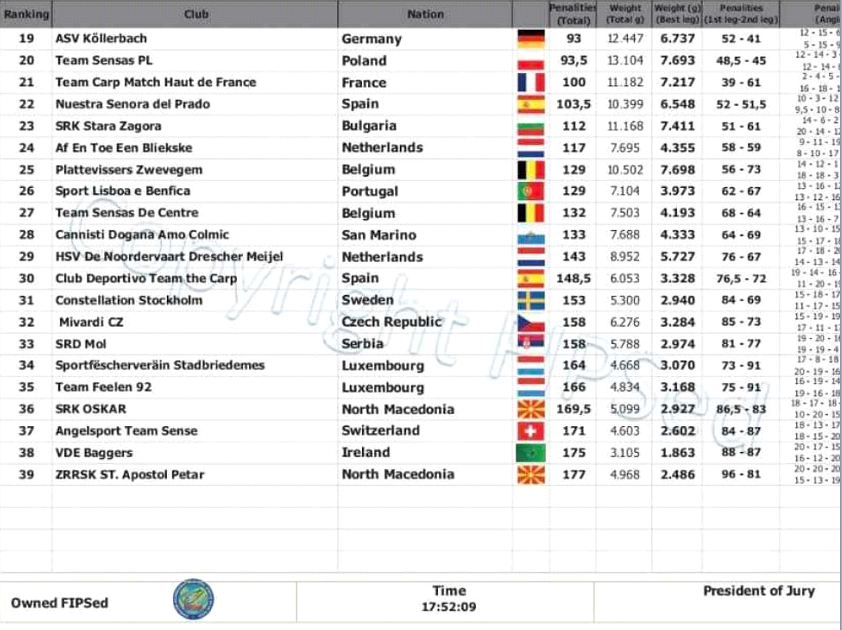The image size is (842, 630).
Task: Click the Bulgaria flag icon
Action: 530,126
